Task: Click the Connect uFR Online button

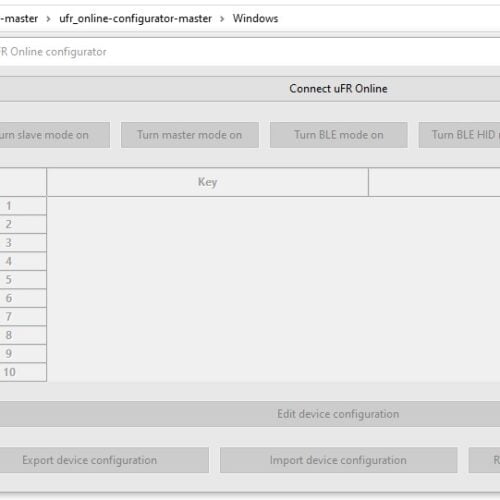Action: (x=250, y=89)
